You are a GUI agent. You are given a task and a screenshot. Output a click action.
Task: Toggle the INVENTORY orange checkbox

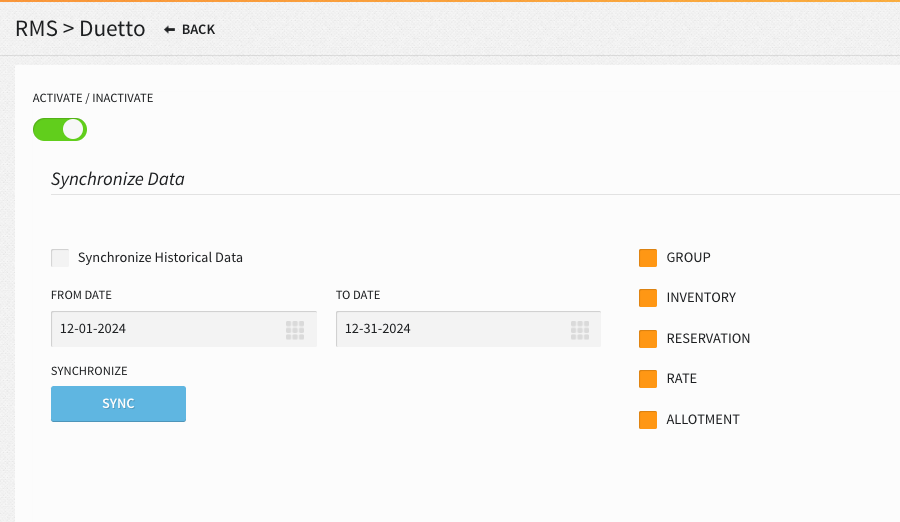648,298
